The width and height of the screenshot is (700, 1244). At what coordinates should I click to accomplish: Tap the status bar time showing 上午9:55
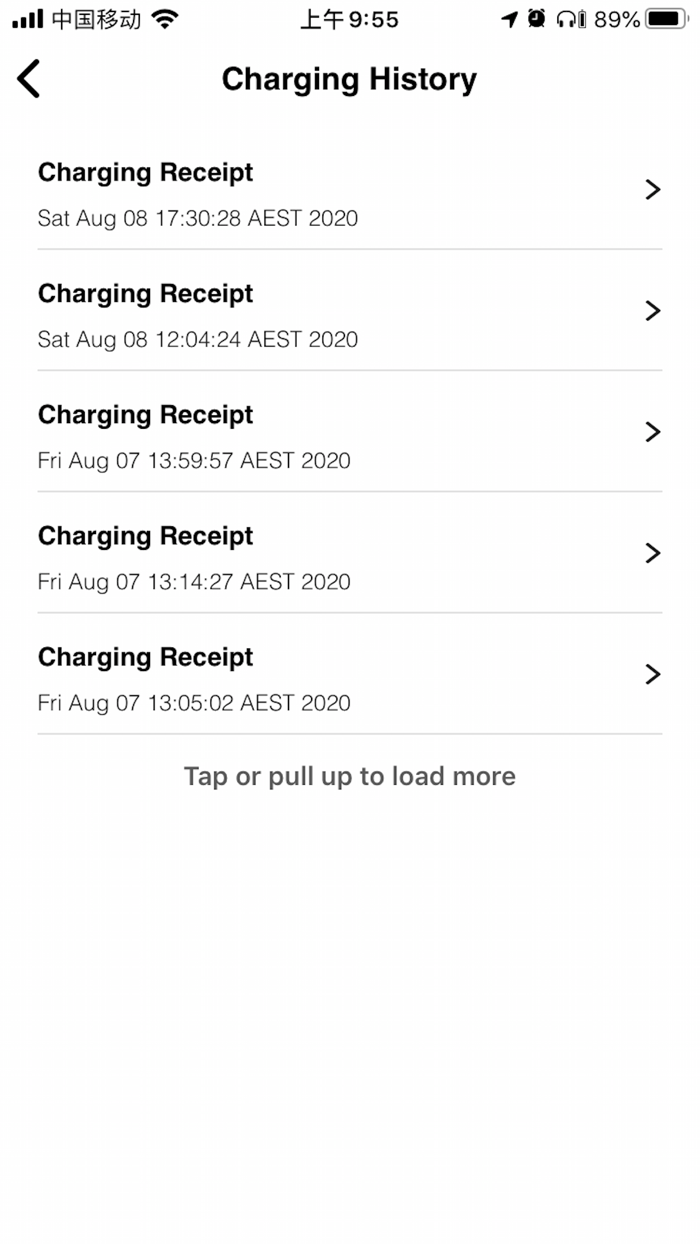pos(348,17)
